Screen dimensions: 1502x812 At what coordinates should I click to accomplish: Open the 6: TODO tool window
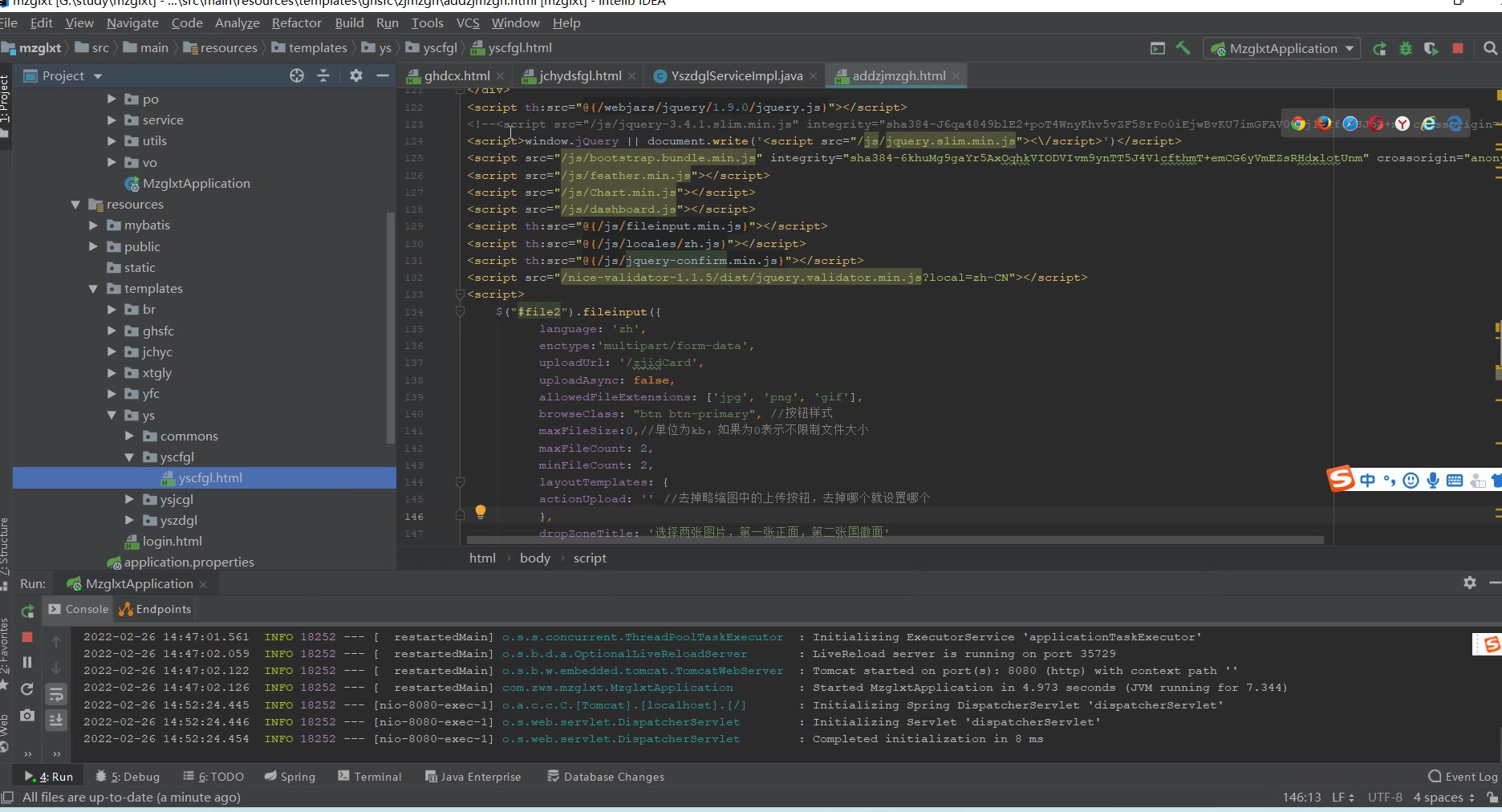pos(213,776)
